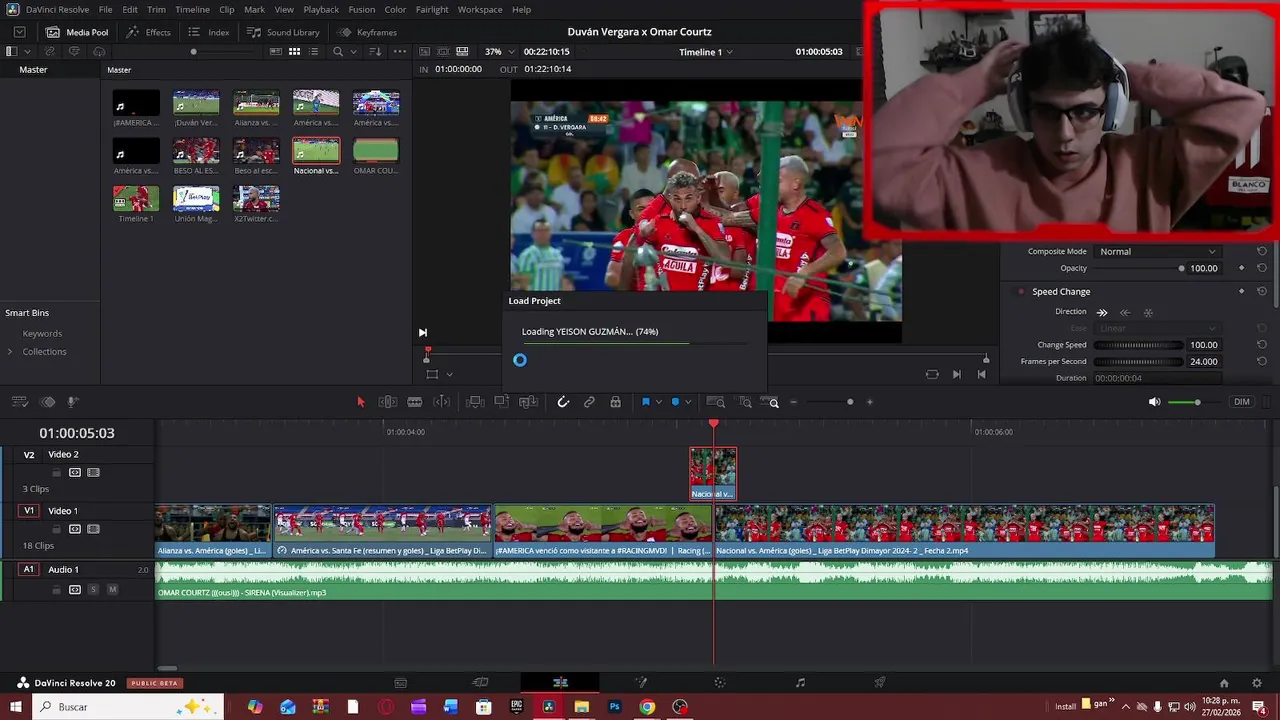The width and height of the screenshot is (1280, 720).
Task: Solo Audio 1 track with S button
Action: pyautogui.click(x=94, y=590)
